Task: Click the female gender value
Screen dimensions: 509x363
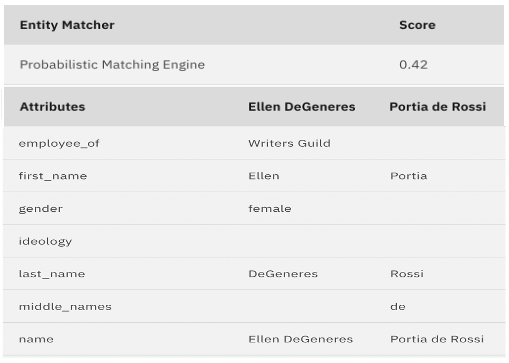Action: [x=270, y=209]
